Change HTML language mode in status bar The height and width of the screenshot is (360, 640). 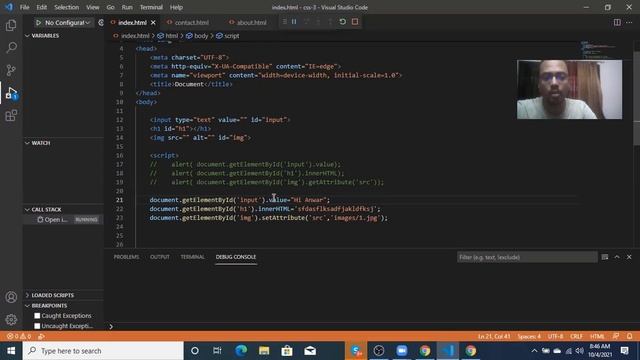597,336
